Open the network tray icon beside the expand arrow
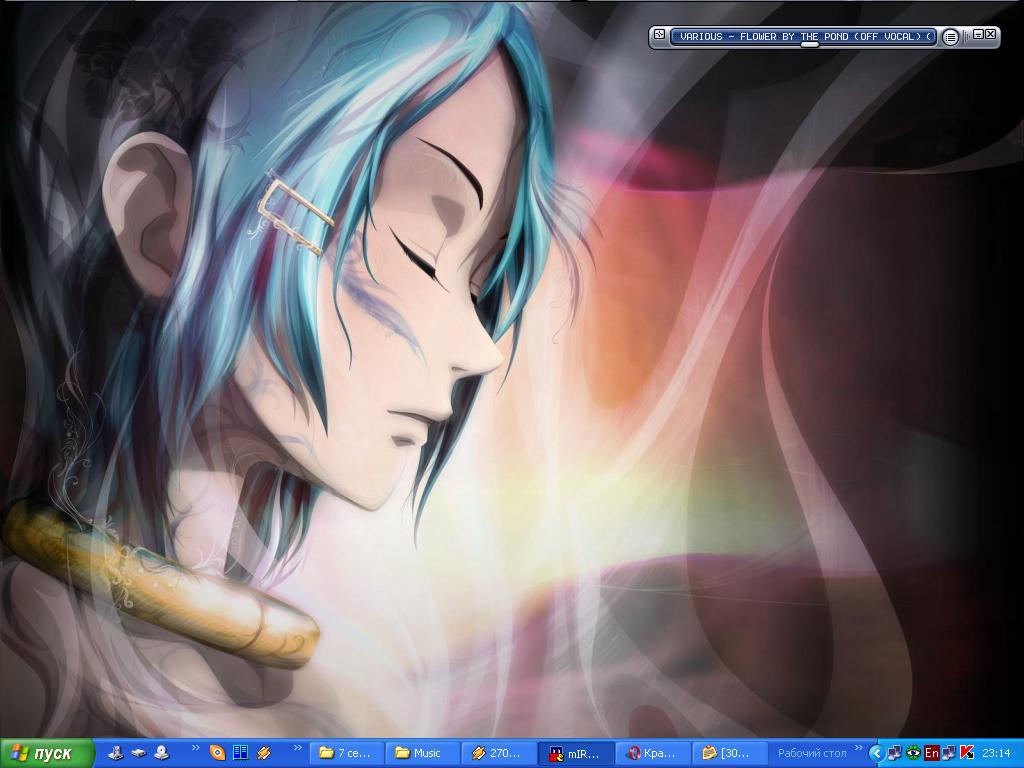Image resolution: width=1024 pixels, height=768 pixels. [x=895, y=753]
